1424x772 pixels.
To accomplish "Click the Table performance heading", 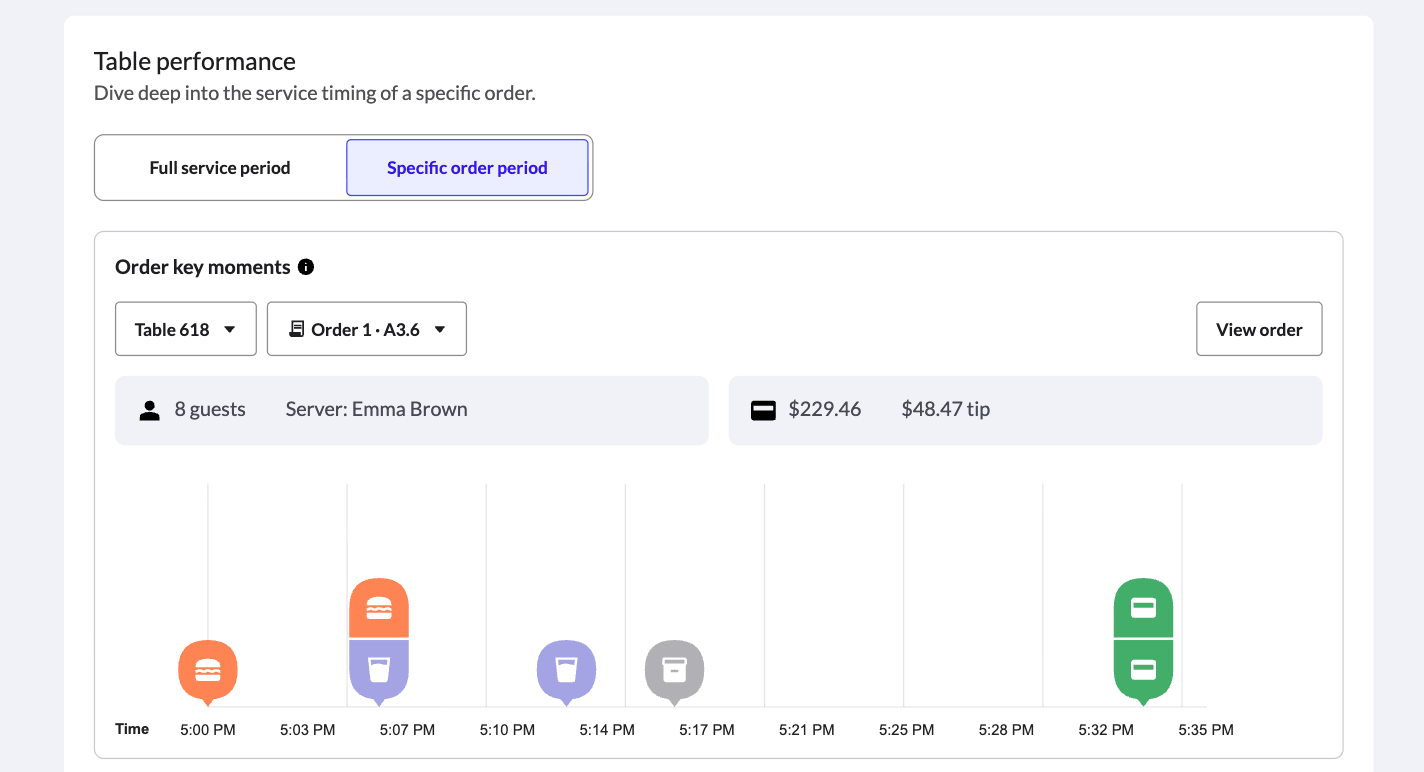I will (x=195, y=62).
